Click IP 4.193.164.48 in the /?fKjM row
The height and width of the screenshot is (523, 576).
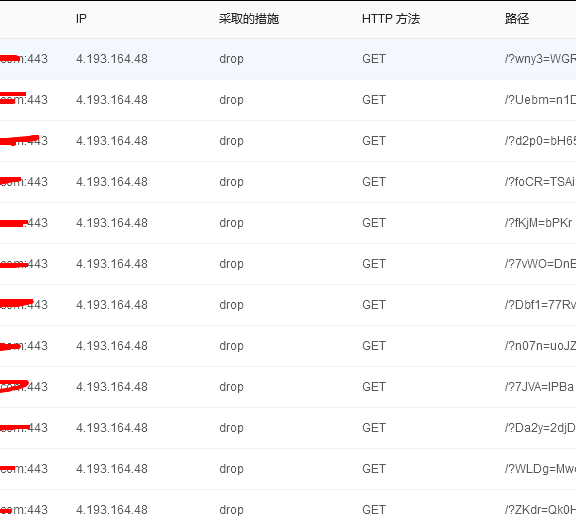tap(112, 223)
